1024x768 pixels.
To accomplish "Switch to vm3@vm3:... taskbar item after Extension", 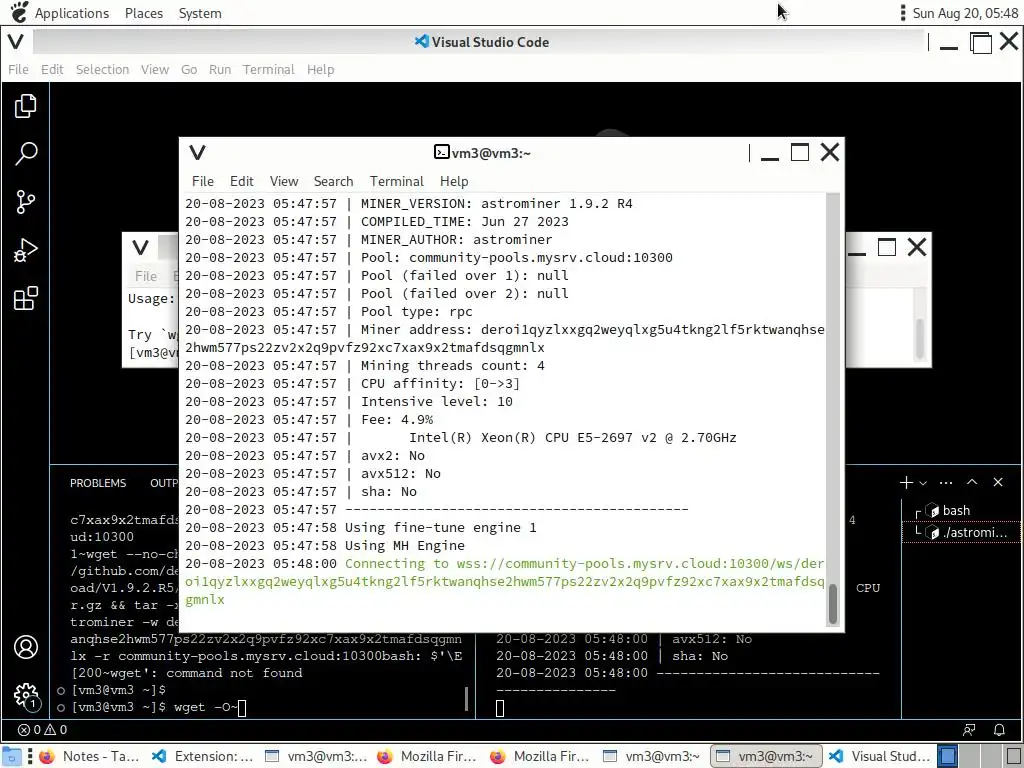I will point(315,756).
